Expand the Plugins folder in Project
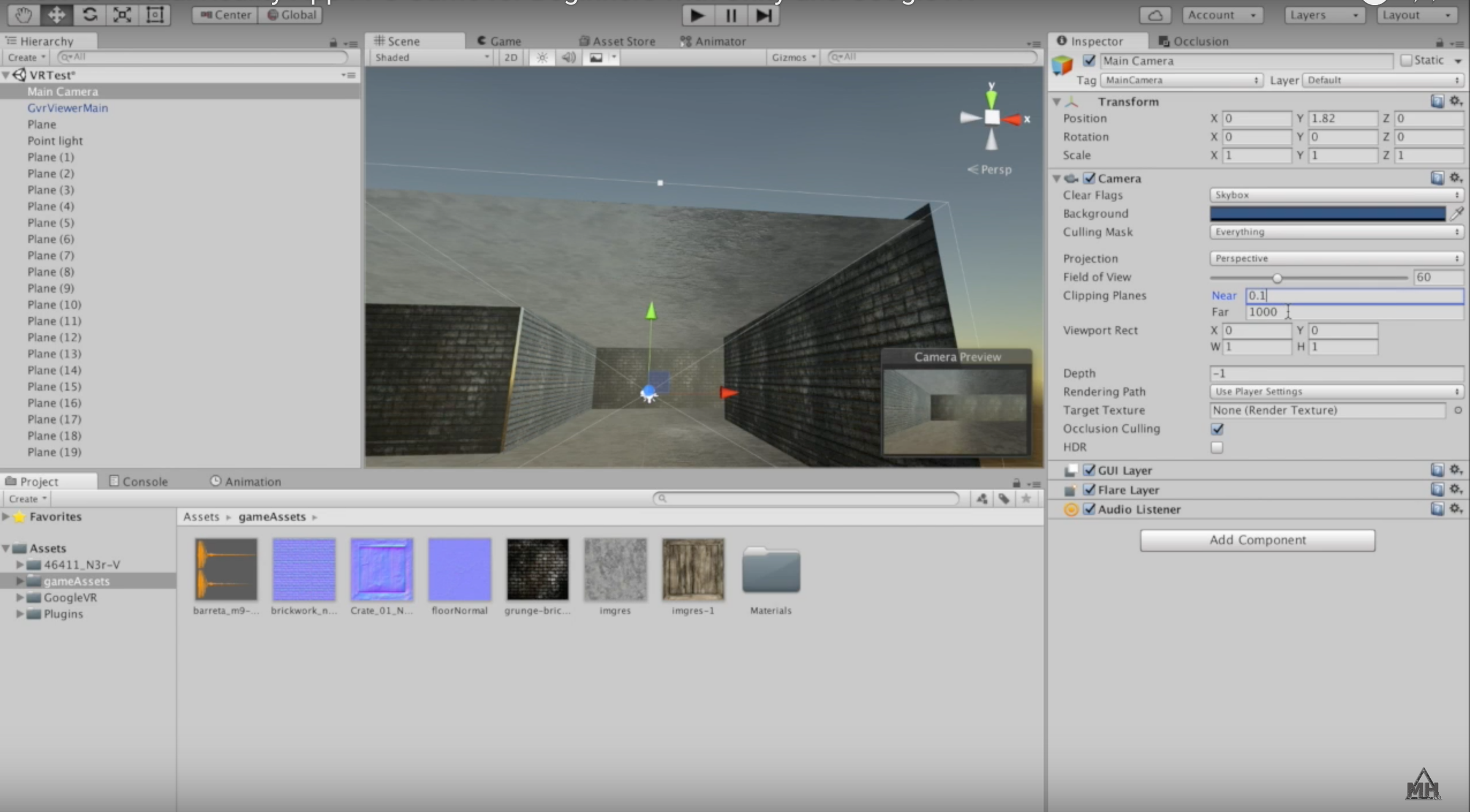The image size is (1470, 812). (x=19, y=614)
